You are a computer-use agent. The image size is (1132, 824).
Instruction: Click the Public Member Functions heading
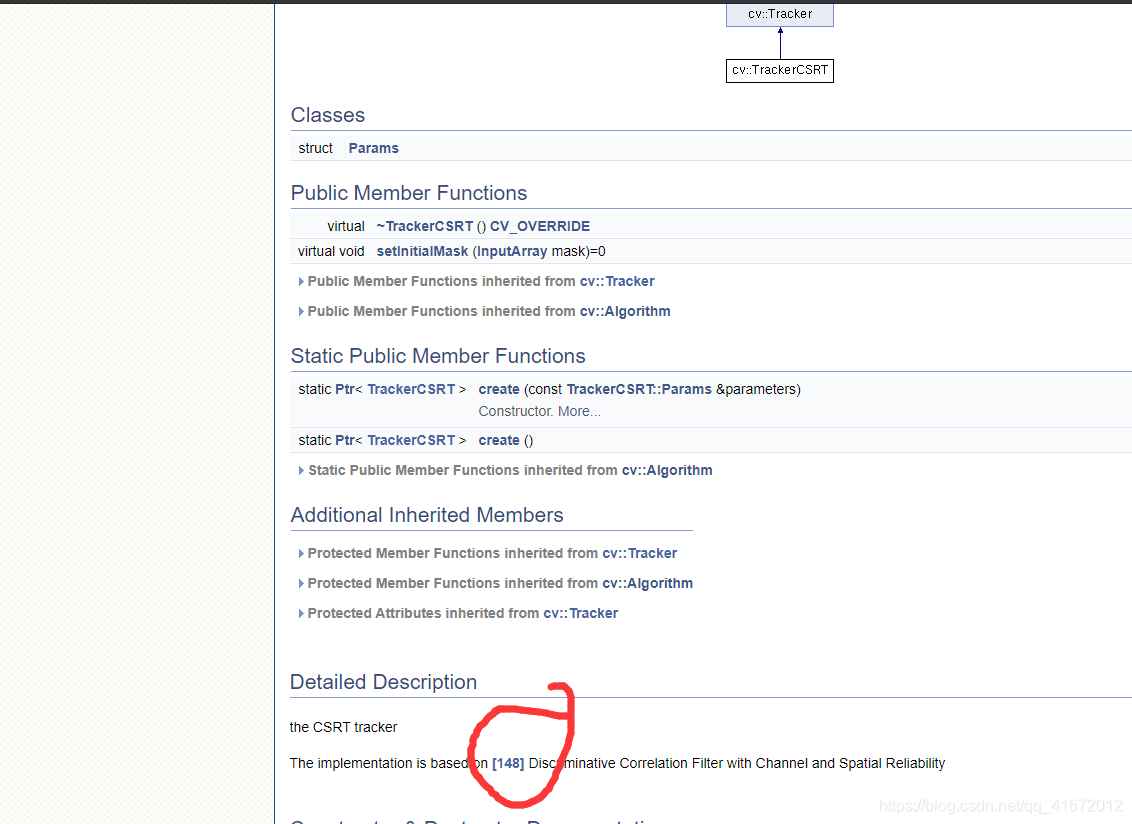409,193
